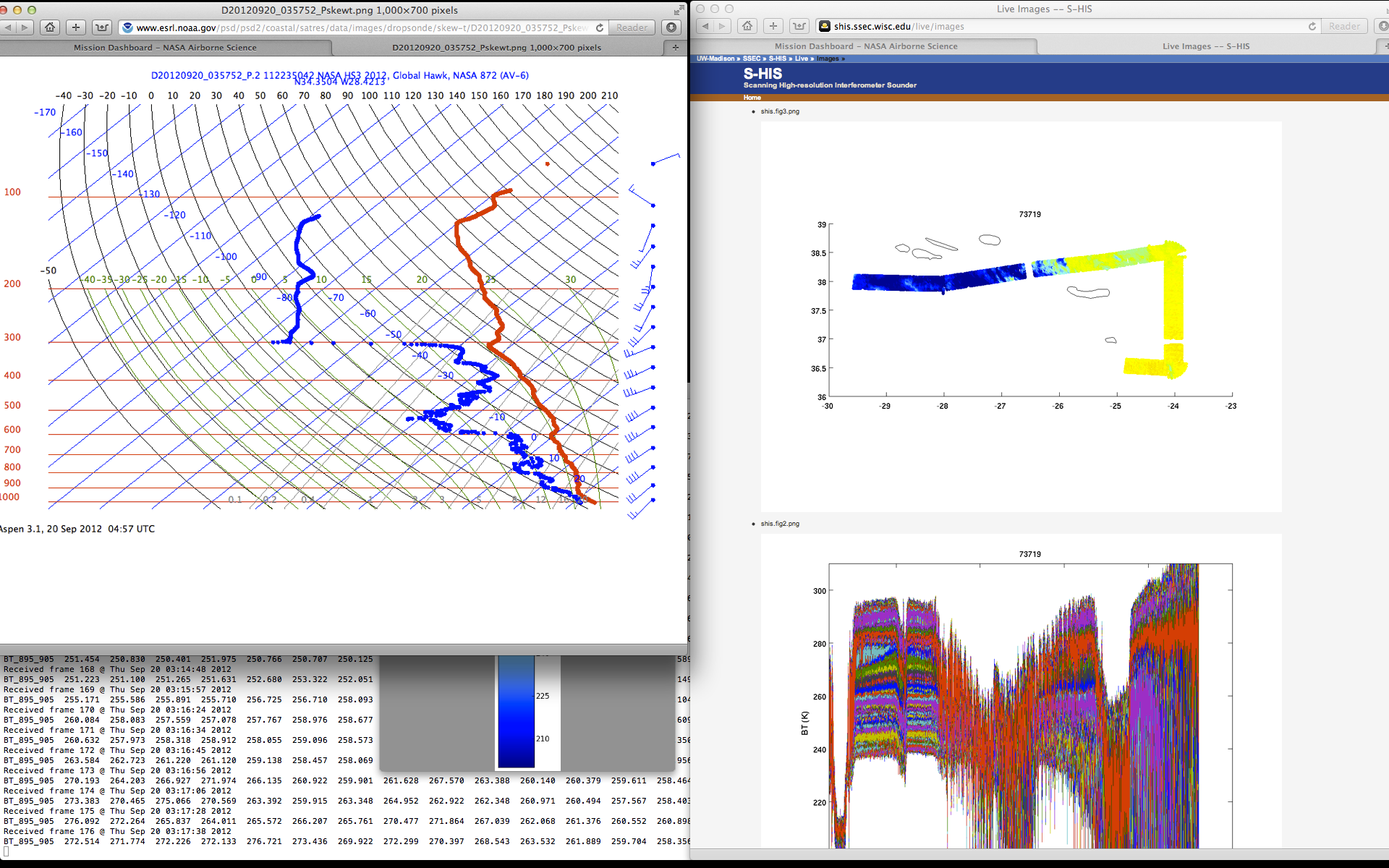1389x868 pixels.
Task: Open a new tab in the left Safari window
Action: point(676,48)
